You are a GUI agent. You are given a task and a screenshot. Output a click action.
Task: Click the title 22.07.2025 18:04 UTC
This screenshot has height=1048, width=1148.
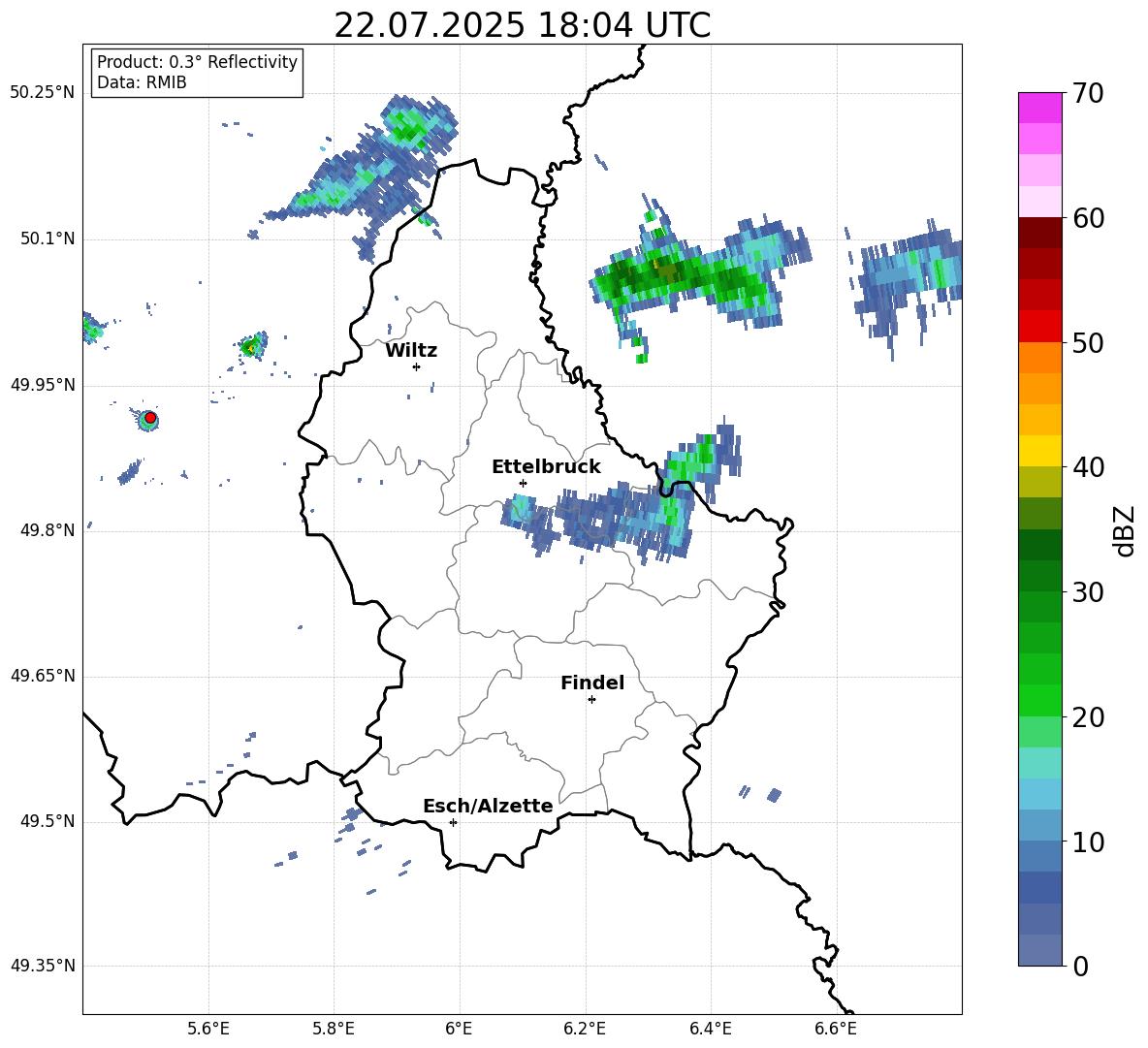point(522,25)
